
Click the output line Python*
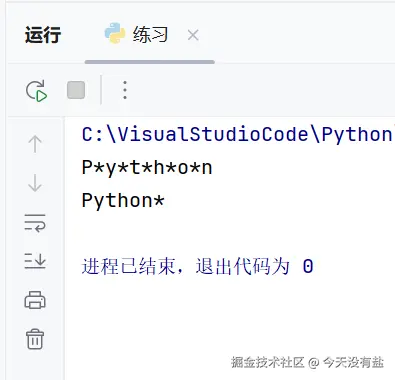123,201
